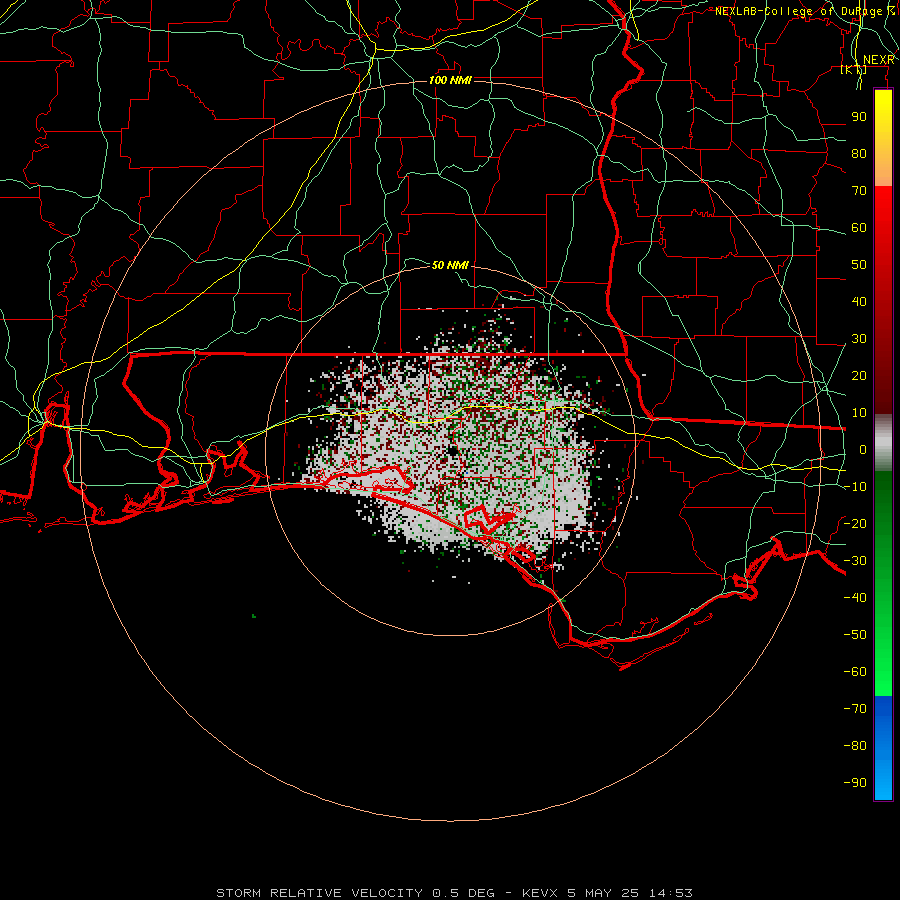Click the -30 value on the velocity scale
The height and width of the screenshot is (900, 900).
coord(855,561)
